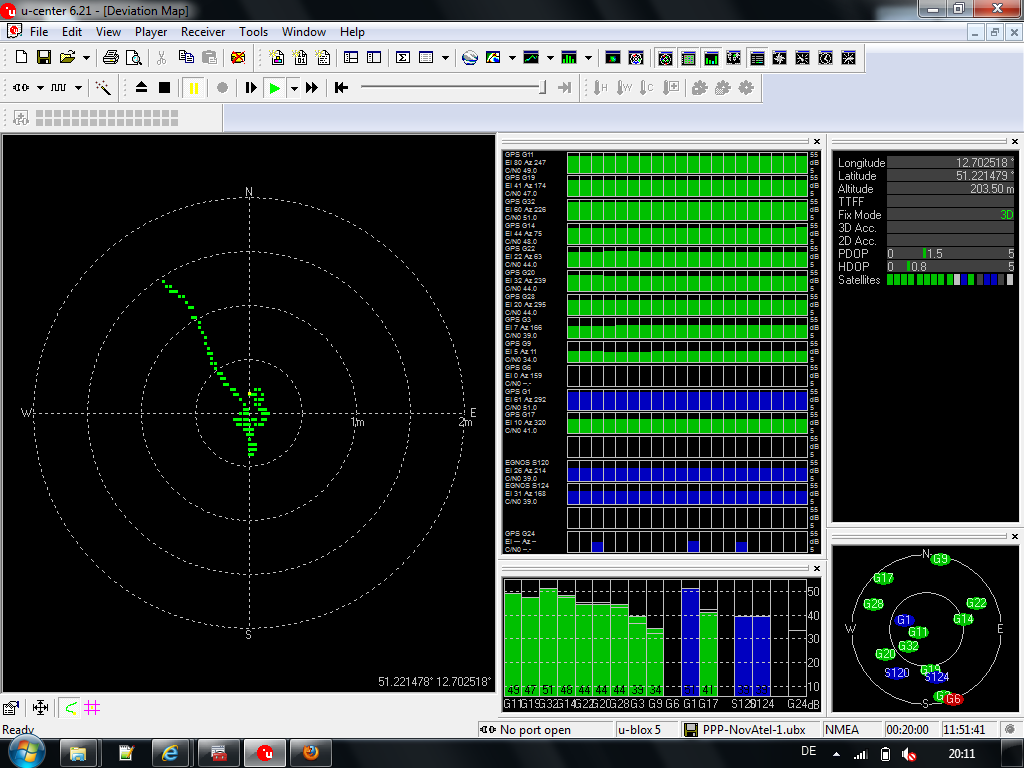Open the baudrate dropdown arrow

tap(77, 88)
